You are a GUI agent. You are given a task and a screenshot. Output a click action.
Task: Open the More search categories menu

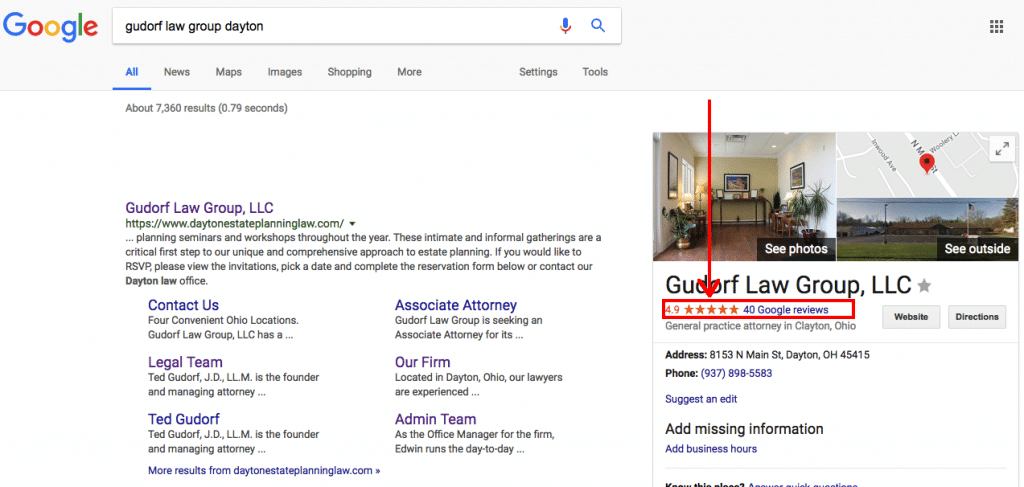click(409, 72)
